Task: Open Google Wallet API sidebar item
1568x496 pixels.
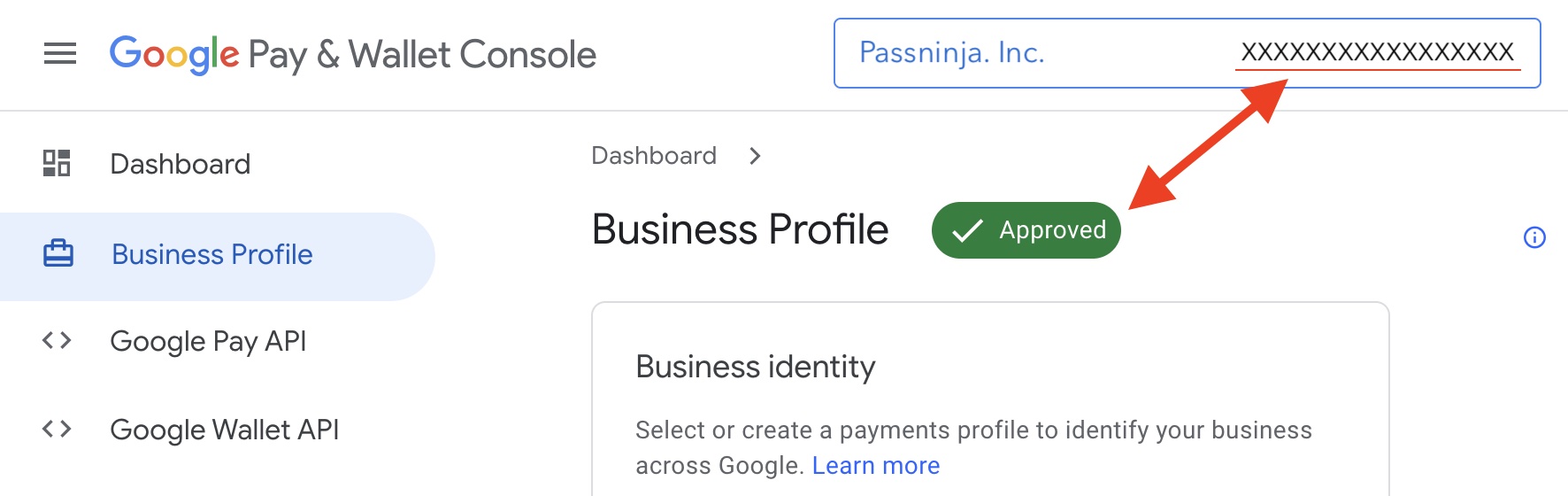Action: pyautogui.click(x=224, y=430)
